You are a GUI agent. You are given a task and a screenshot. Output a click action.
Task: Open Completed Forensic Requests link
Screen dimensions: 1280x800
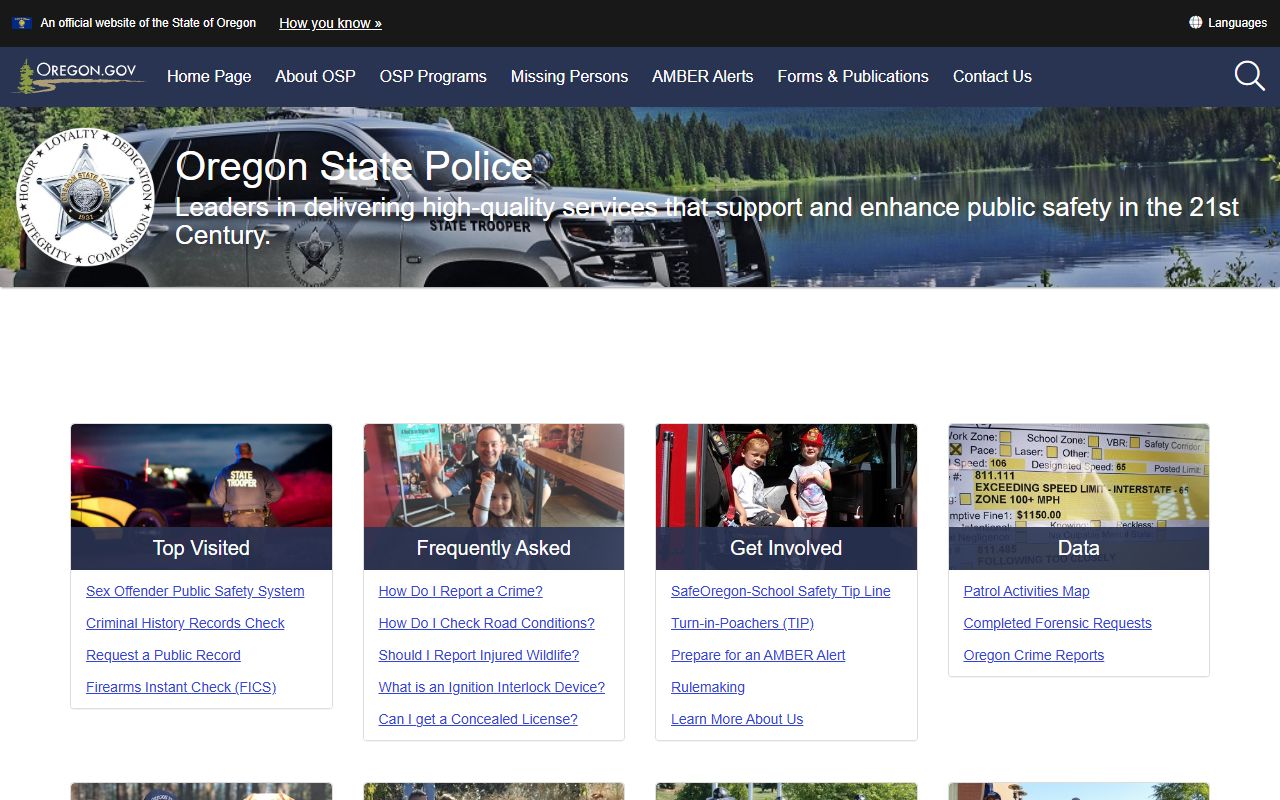[x=1058, y=623]
